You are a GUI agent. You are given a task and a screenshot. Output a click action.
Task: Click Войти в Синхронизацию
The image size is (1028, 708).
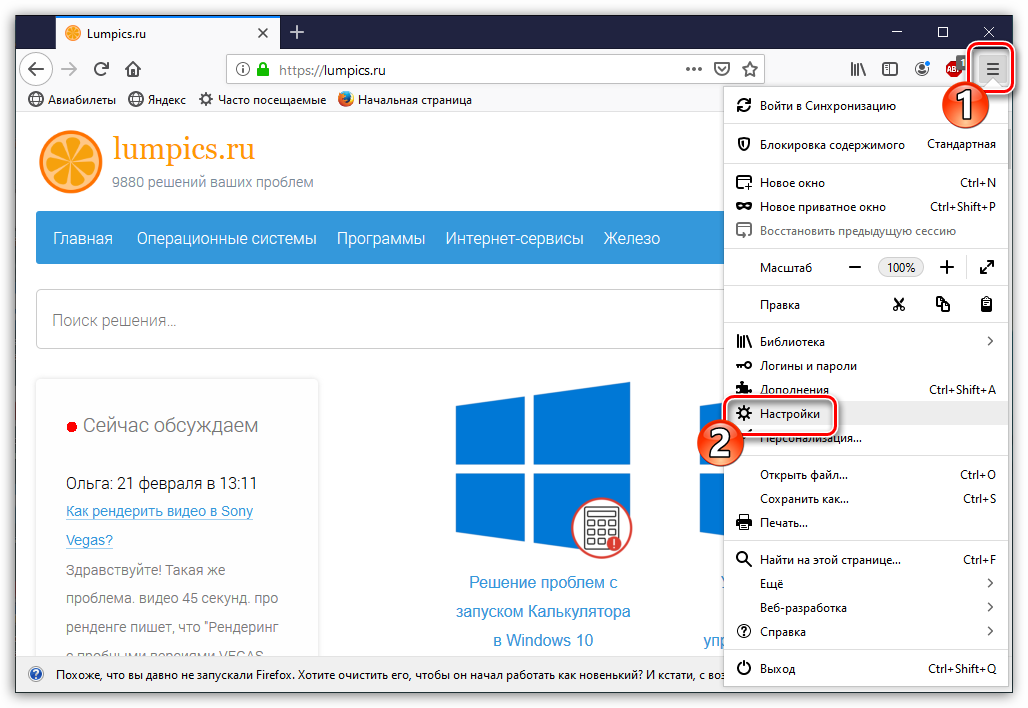[827, 106]
